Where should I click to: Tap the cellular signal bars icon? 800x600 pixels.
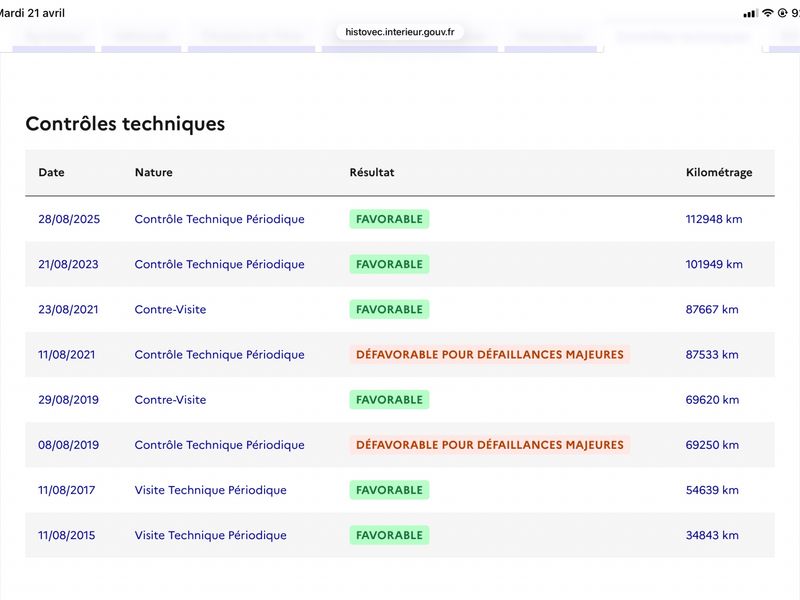click(x=751, y=14)
